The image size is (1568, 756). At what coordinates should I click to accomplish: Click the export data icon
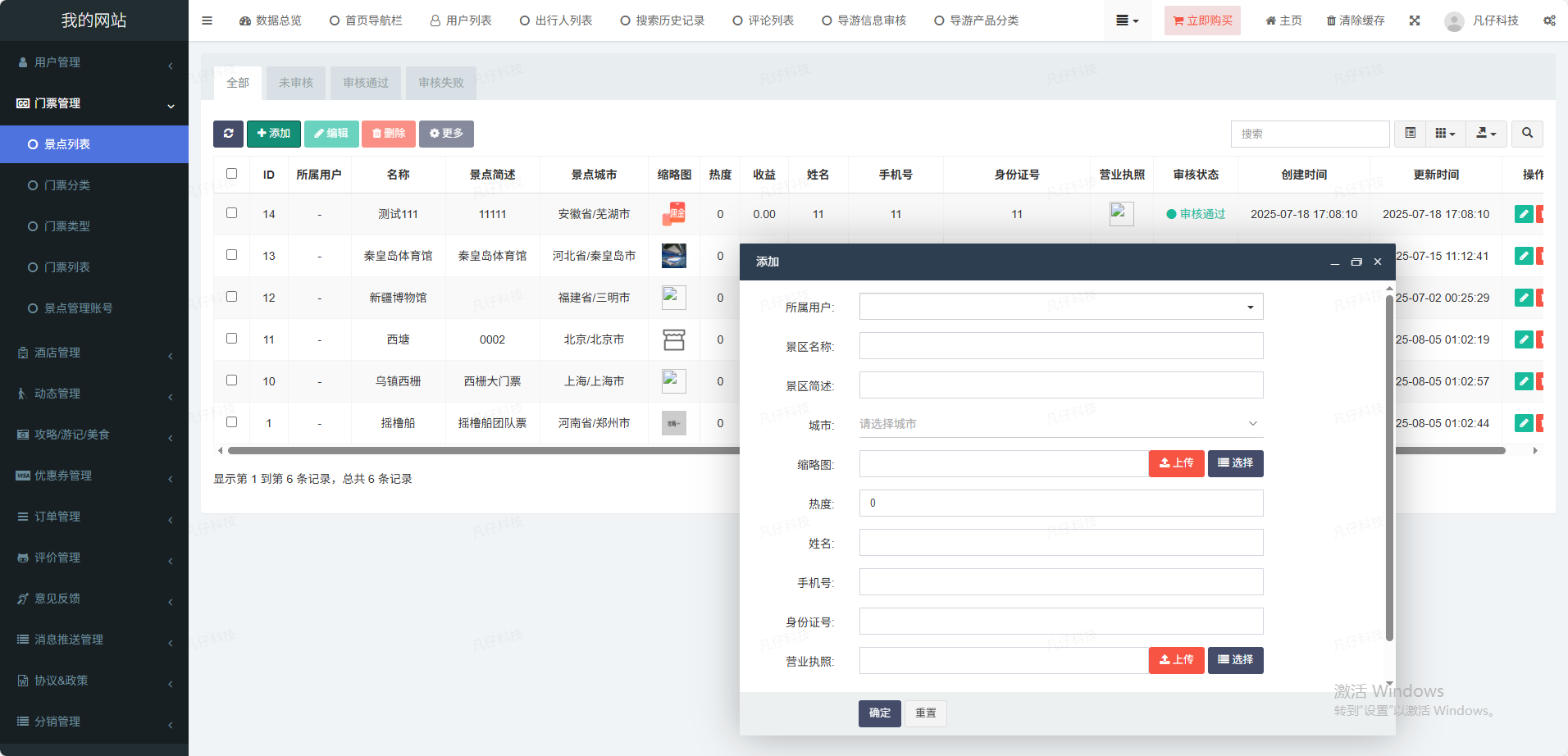click(1486, 134)
